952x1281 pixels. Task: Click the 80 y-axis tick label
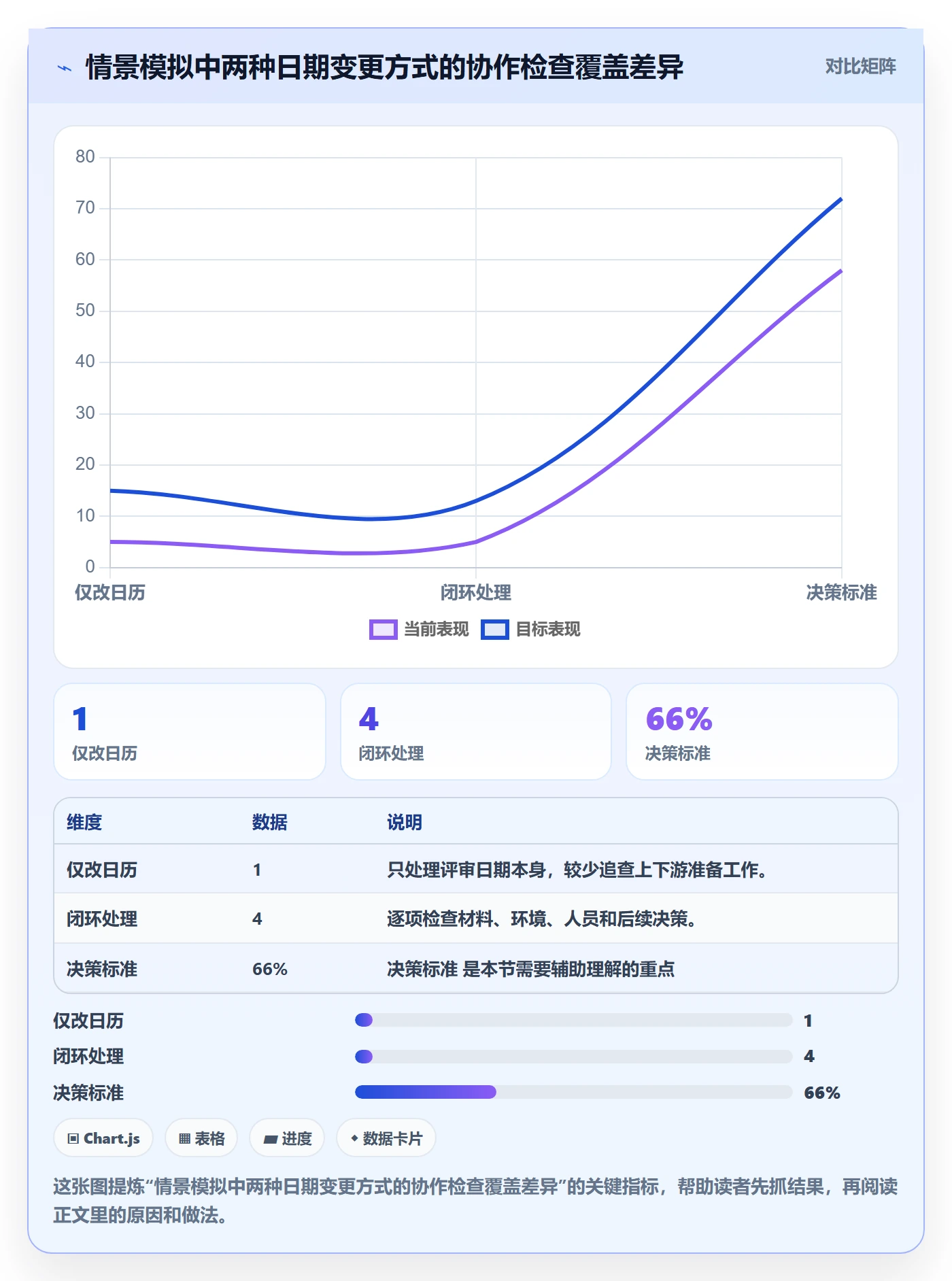pos(85,157)
